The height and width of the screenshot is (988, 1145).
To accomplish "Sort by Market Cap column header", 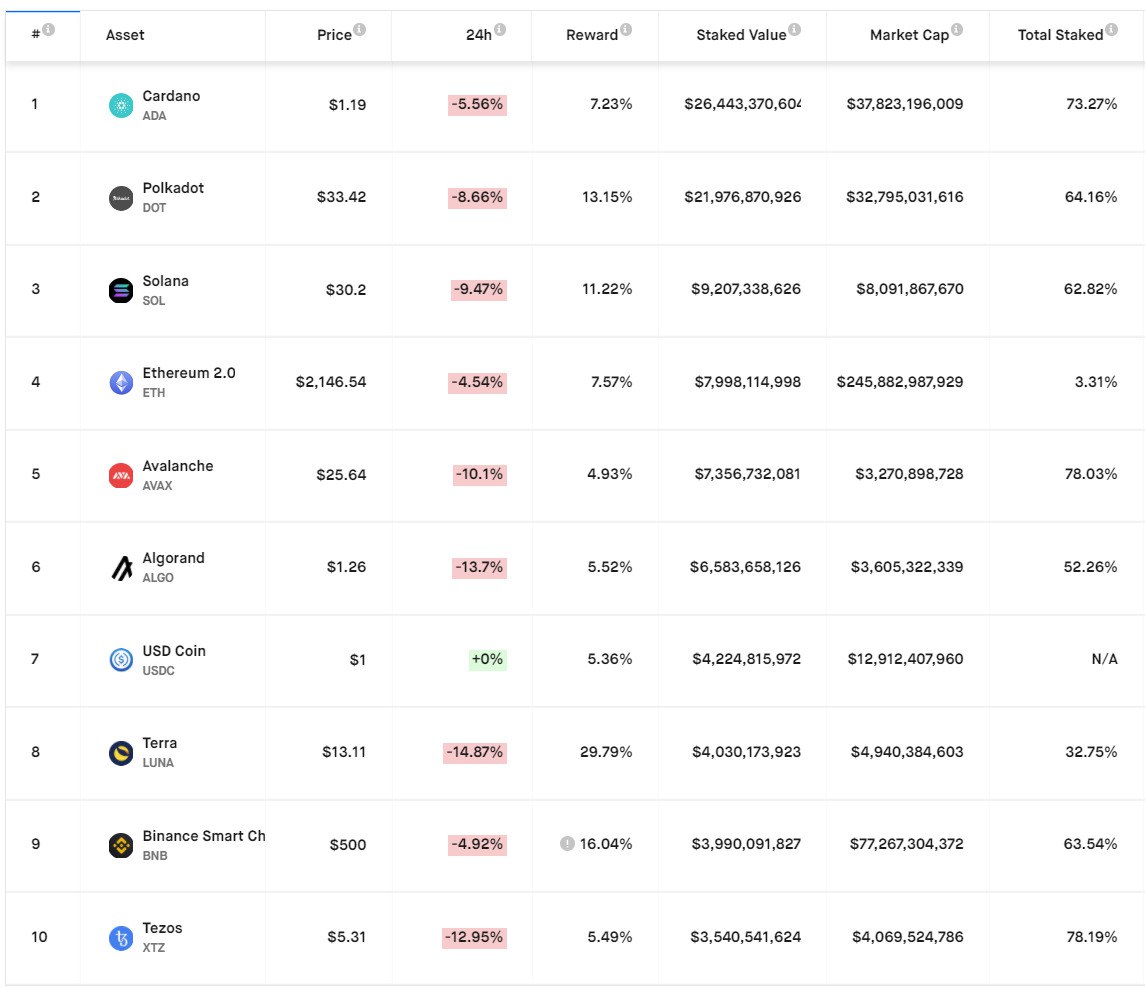I will click(909, 35).
